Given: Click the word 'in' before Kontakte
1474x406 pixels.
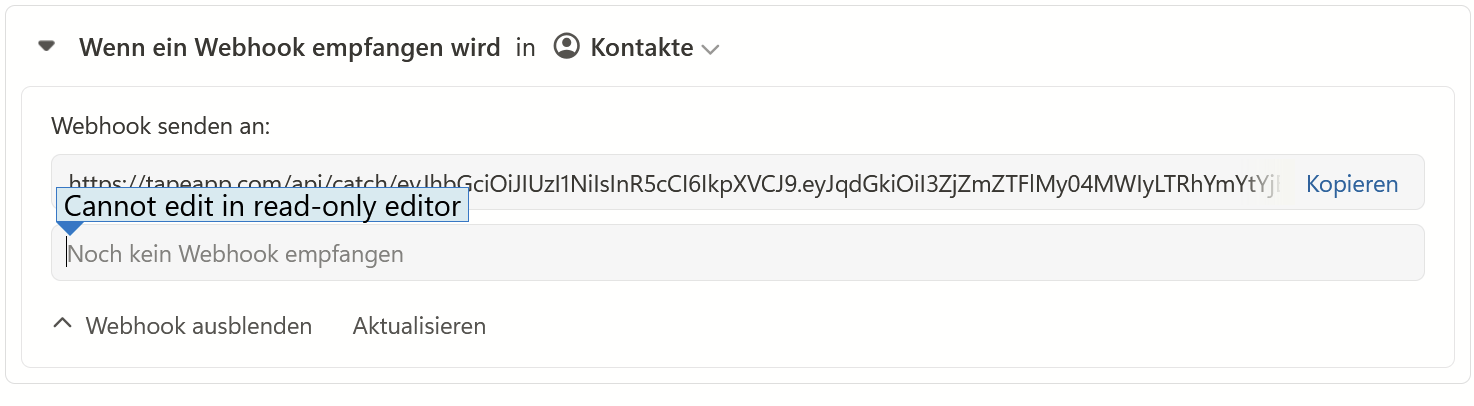Looking at the screenshot, I should click(x=525, y=47).
